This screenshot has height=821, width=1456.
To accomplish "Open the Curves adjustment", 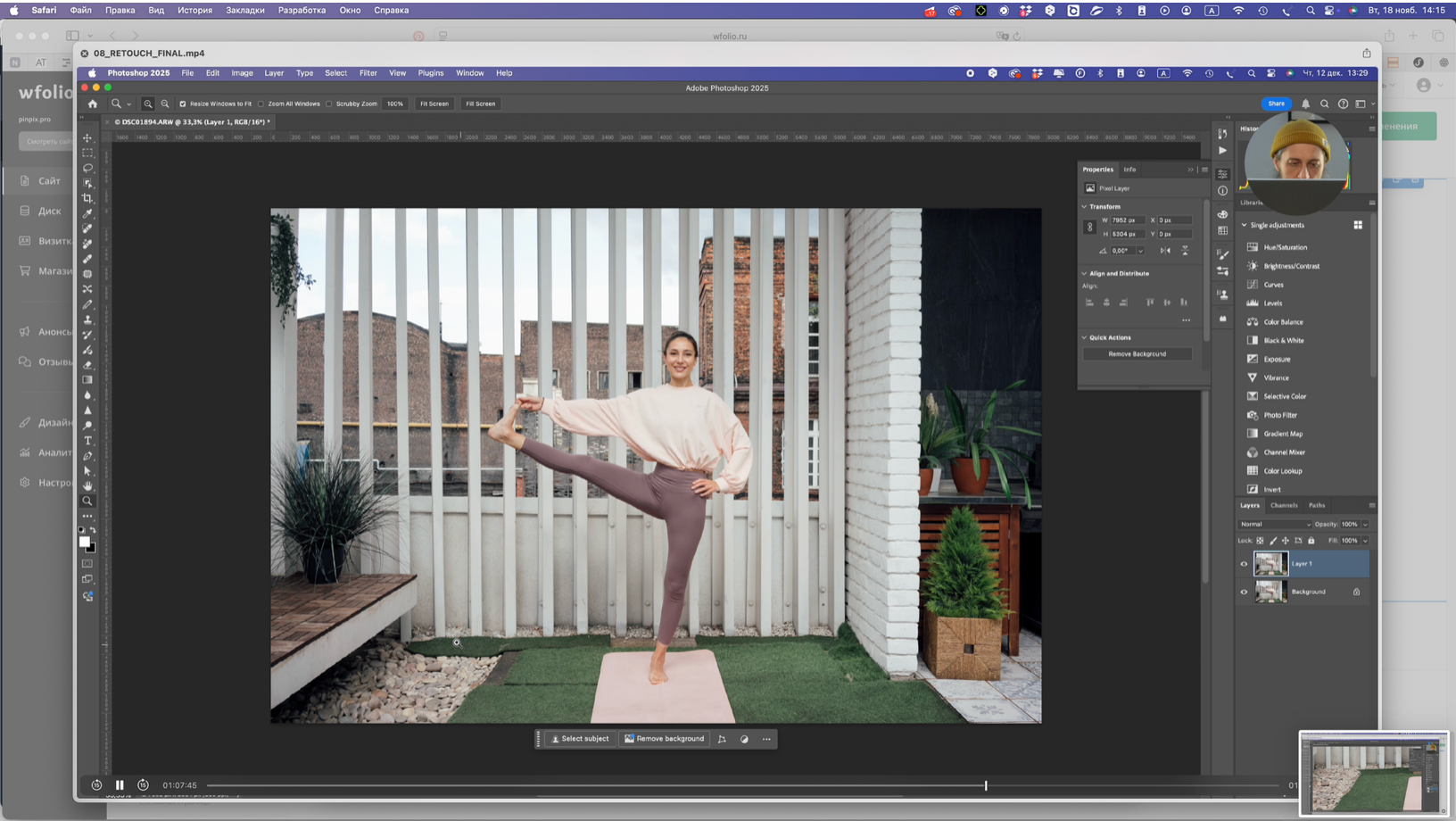I will coord(1274,284).
